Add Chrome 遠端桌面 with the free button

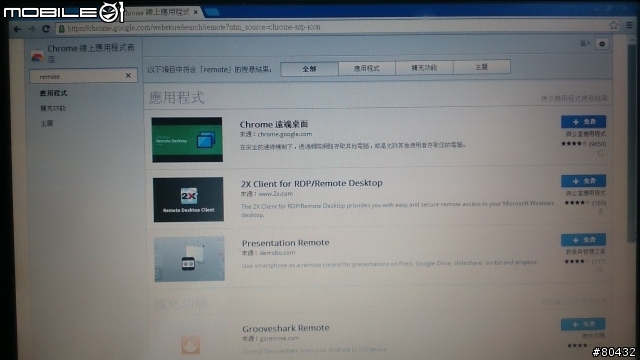pos(583,122)
